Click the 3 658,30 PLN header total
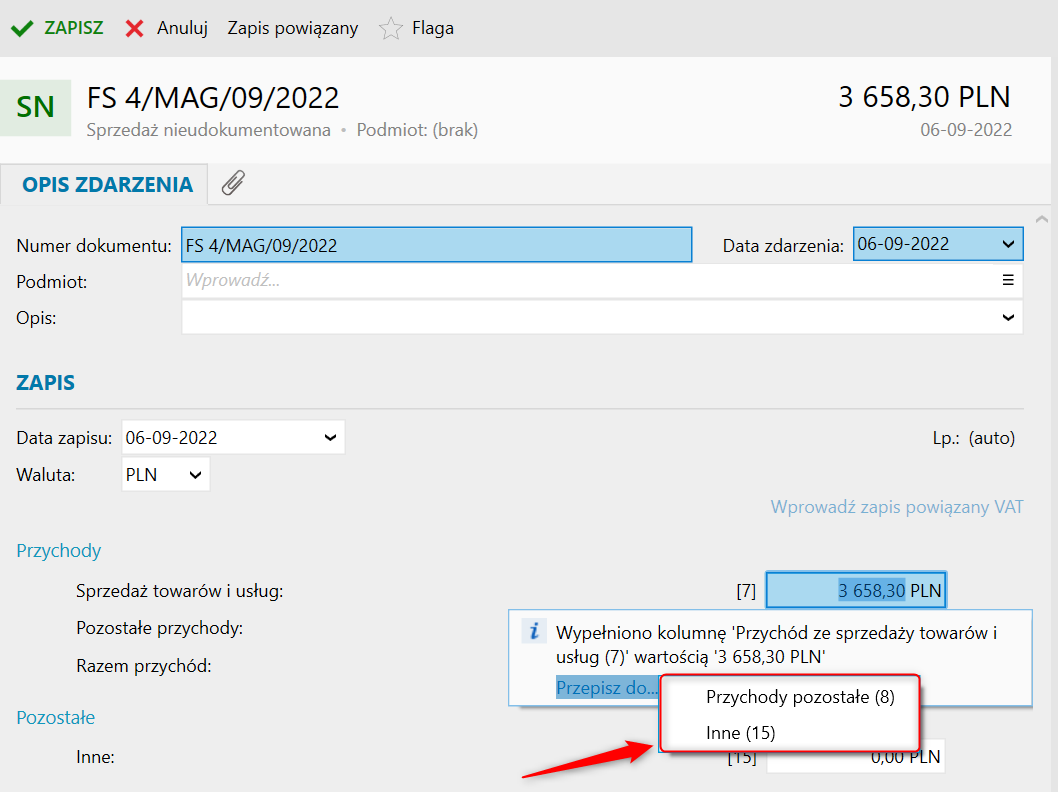The height and width of the screenshot is (792, 1058). coord(924,97)
